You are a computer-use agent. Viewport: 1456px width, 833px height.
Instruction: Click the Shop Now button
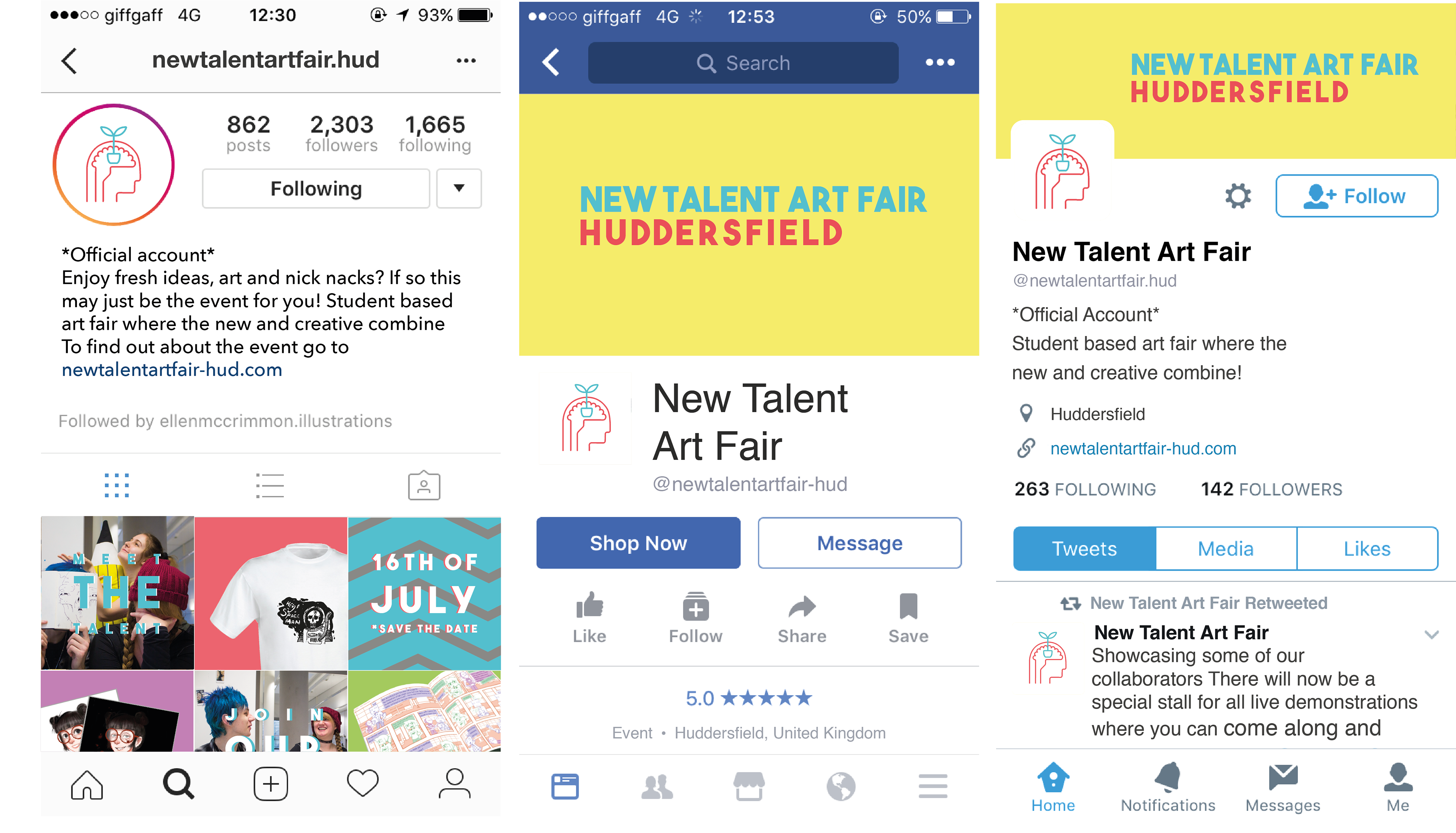639,543
